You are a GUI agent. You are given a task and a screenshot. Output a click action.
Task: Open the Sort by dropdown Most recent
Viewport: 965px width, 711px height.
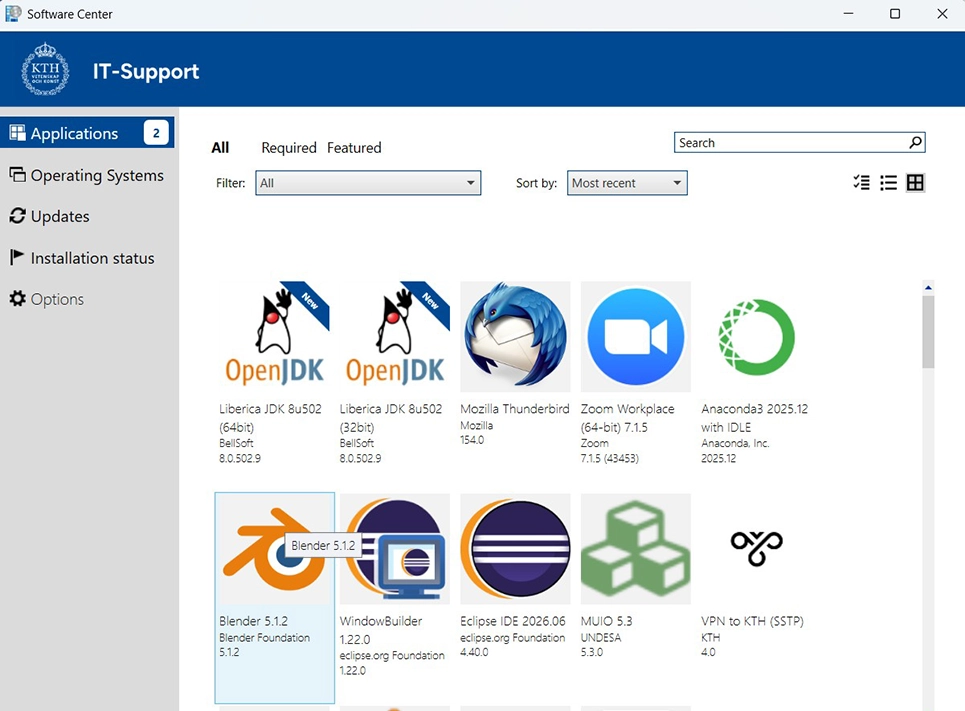(x=627, y=183)
